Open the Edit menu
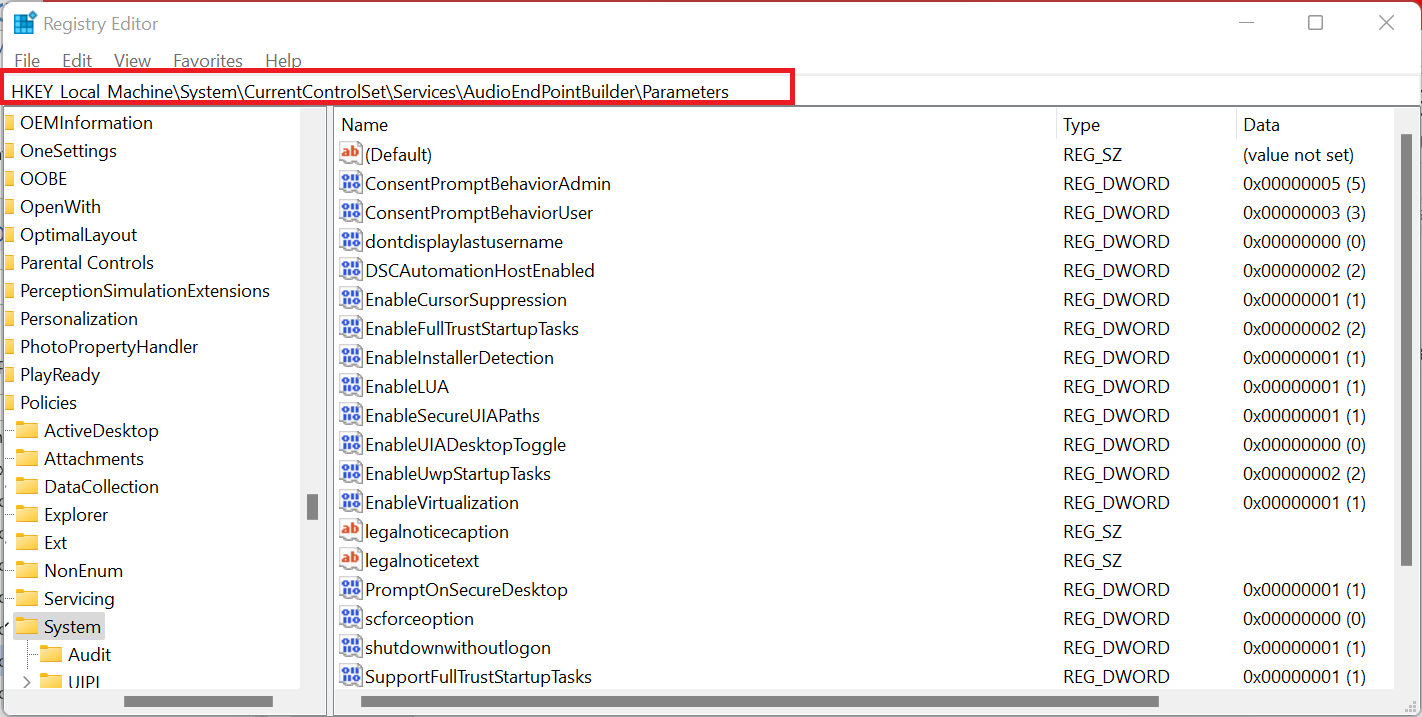Screen dimensions: 1422x717 click(x=77, y=61)
